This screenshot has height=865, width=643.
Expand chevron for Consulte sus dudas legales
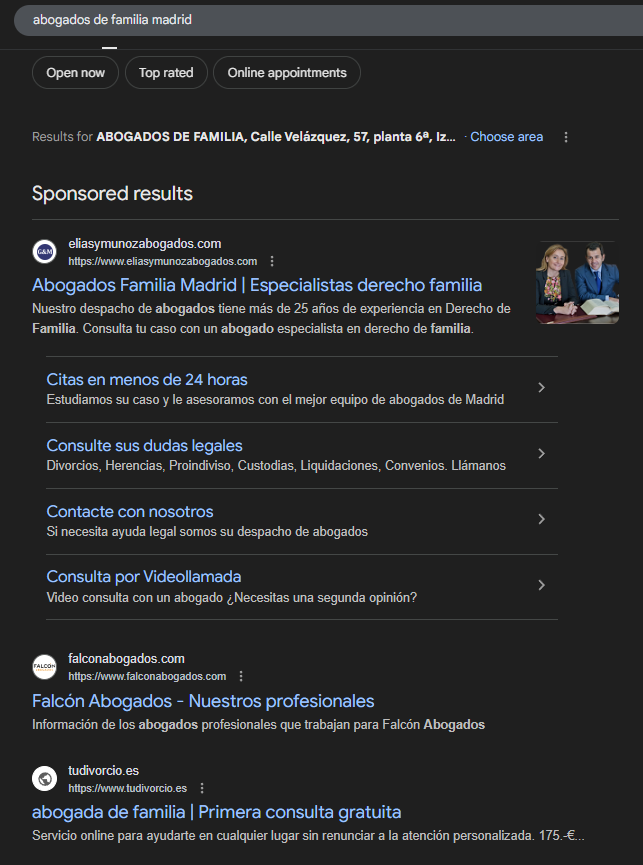tap(541, 454)
